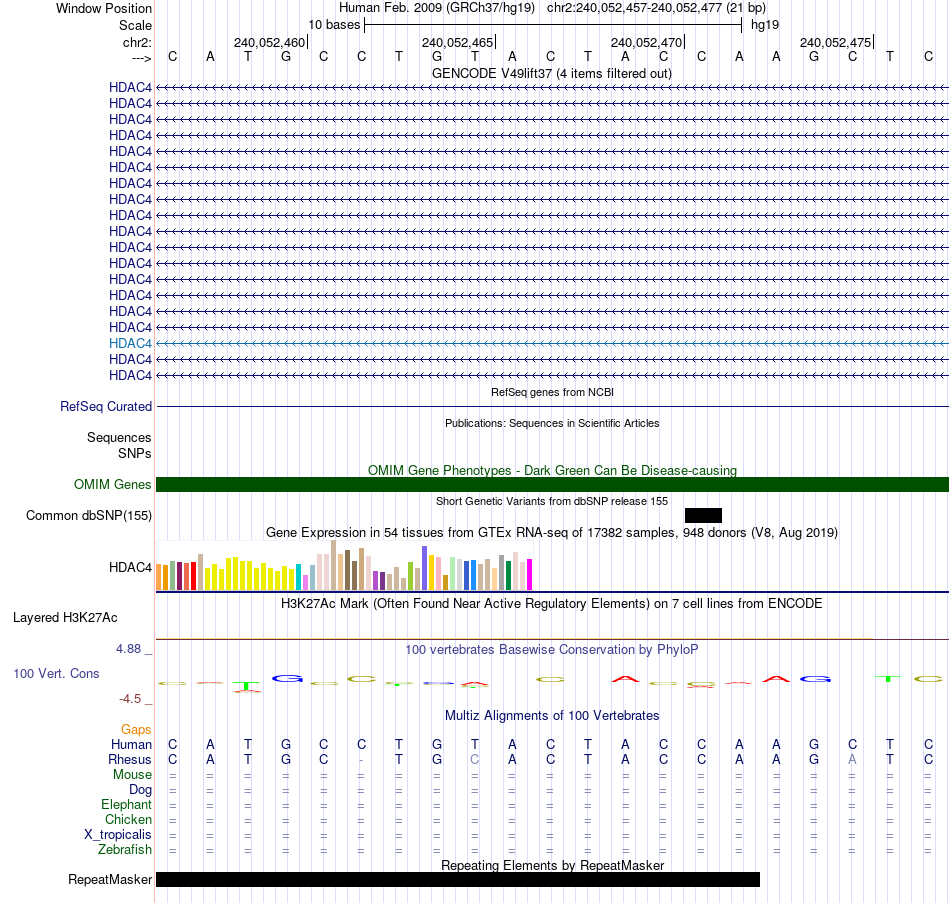Click the tall blue G in PhyloP conservation logo

pyautogui.click(x=287, y=679)
